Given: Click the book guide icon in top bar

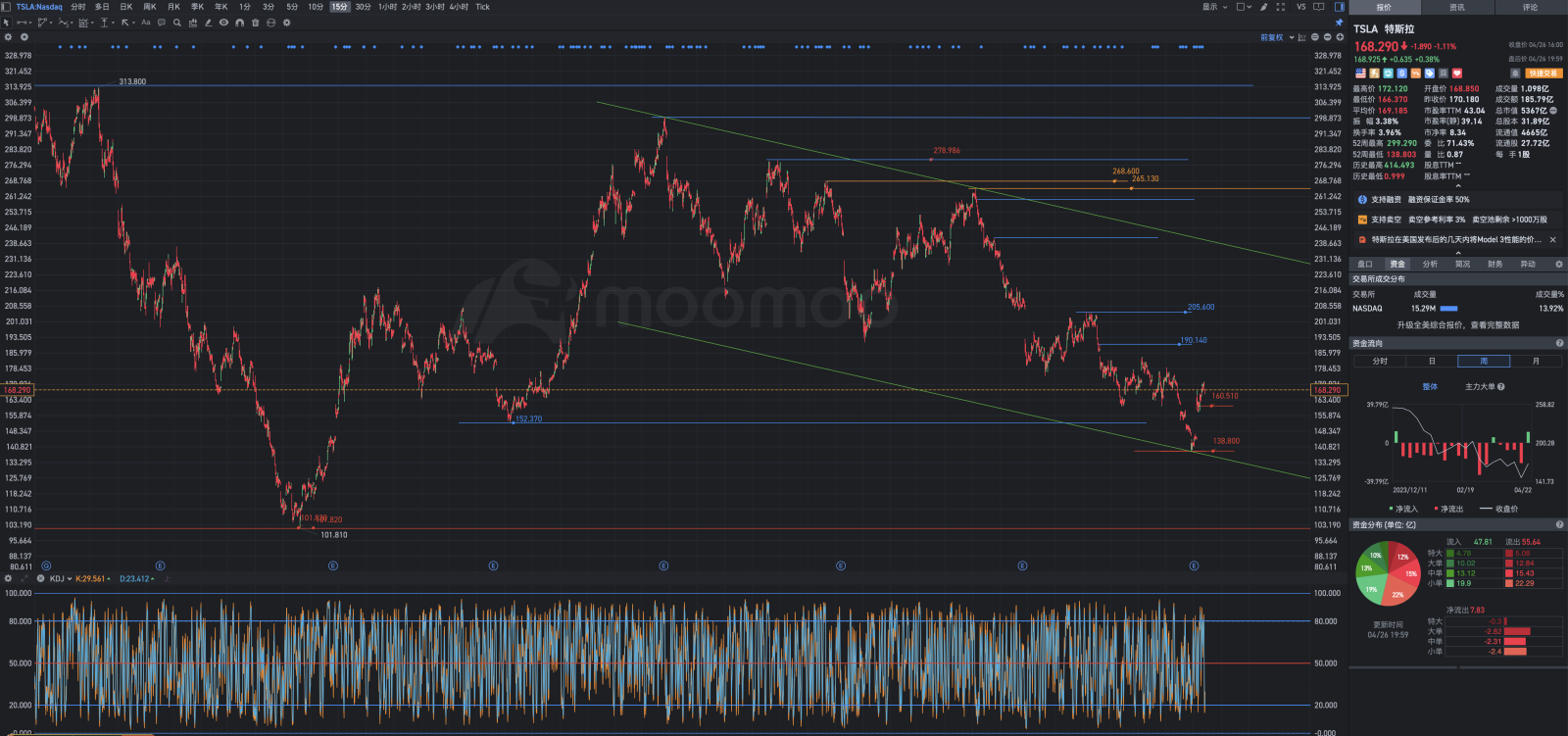Looking at the screenshot, I should [x=1319, y=7].
